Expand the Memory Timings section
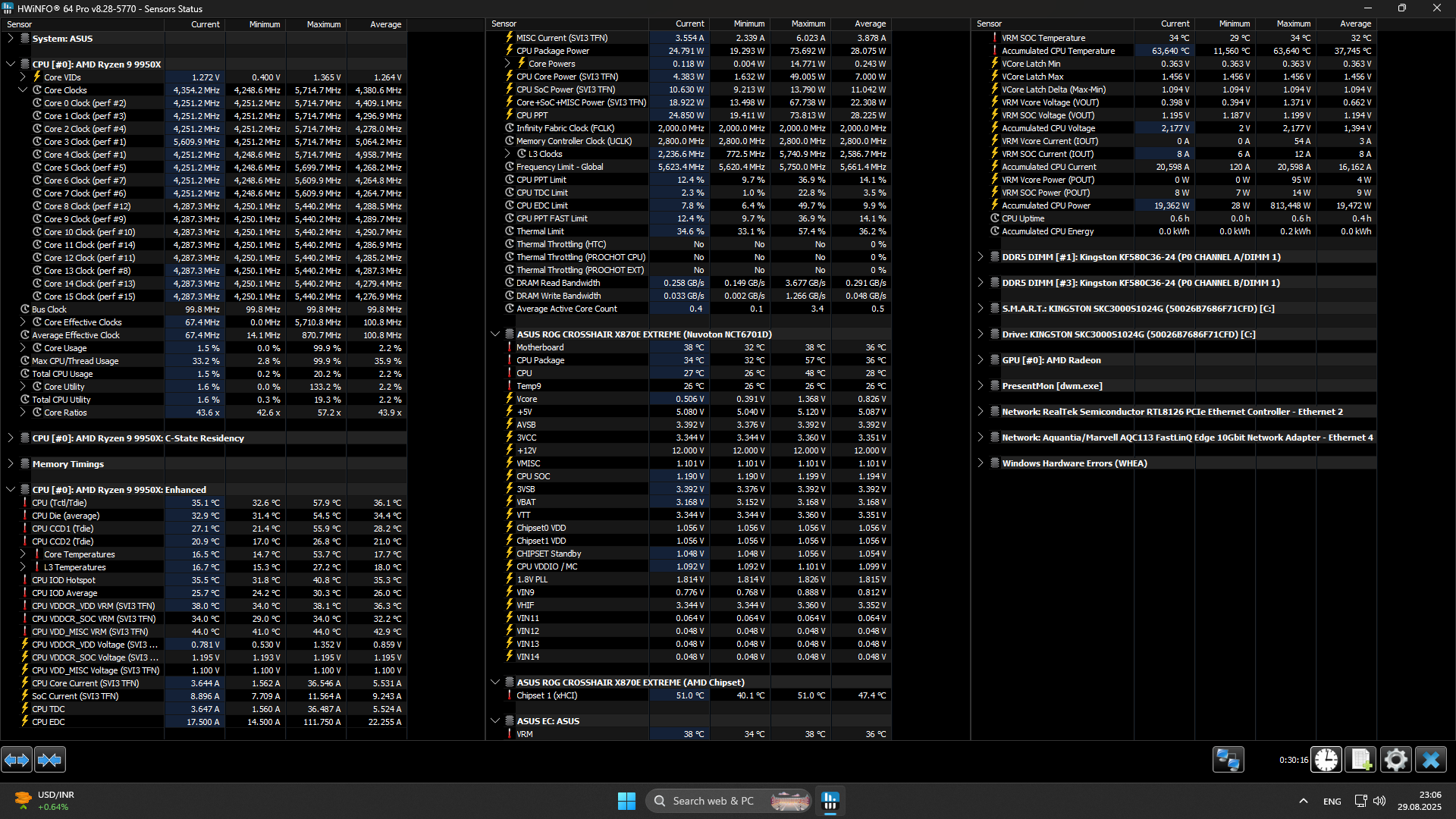 tap(11, 464)
